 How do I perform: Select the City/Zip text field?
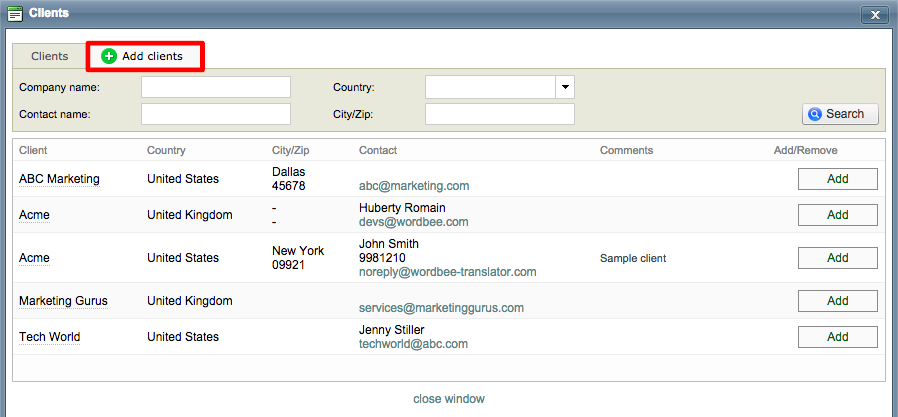point(499,114)
